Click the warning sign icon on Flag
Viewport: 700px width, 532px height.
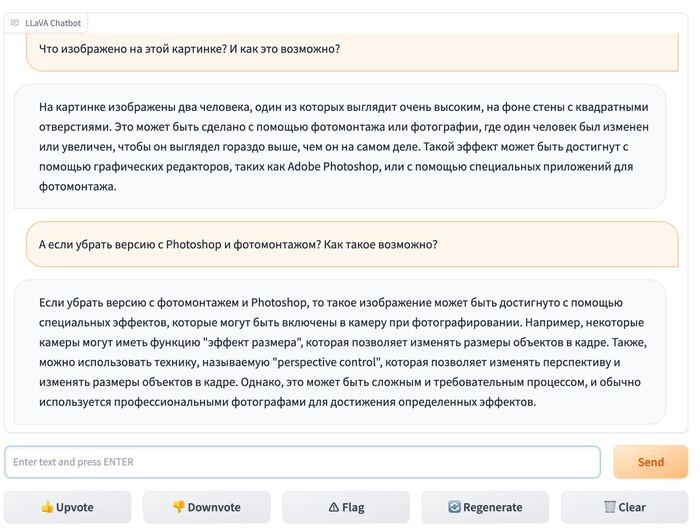click(333, 507)
